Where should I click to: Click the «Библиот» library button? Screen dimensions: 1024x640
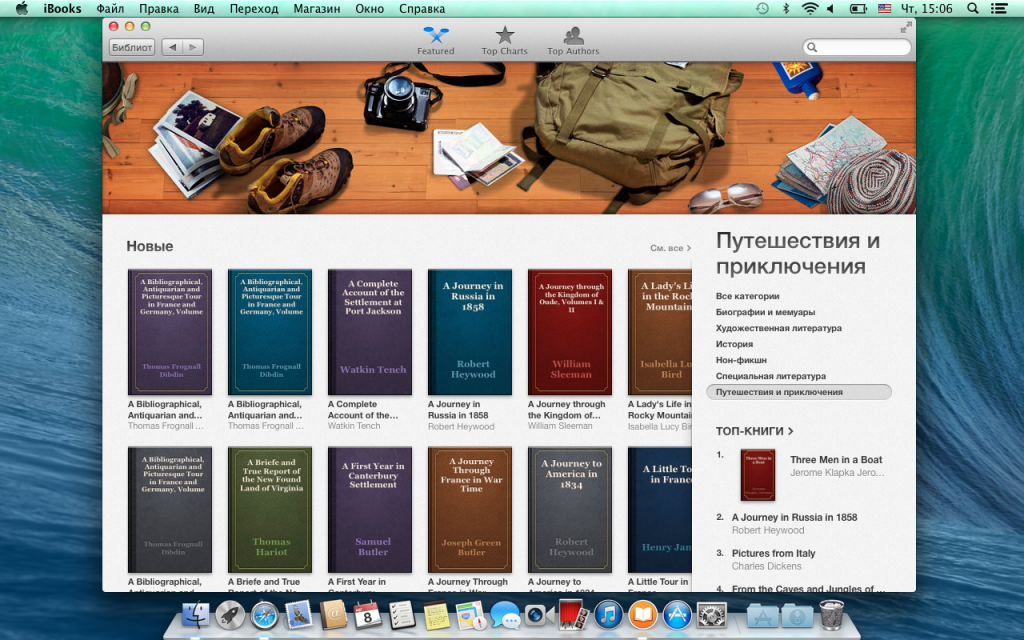point(132,47)
